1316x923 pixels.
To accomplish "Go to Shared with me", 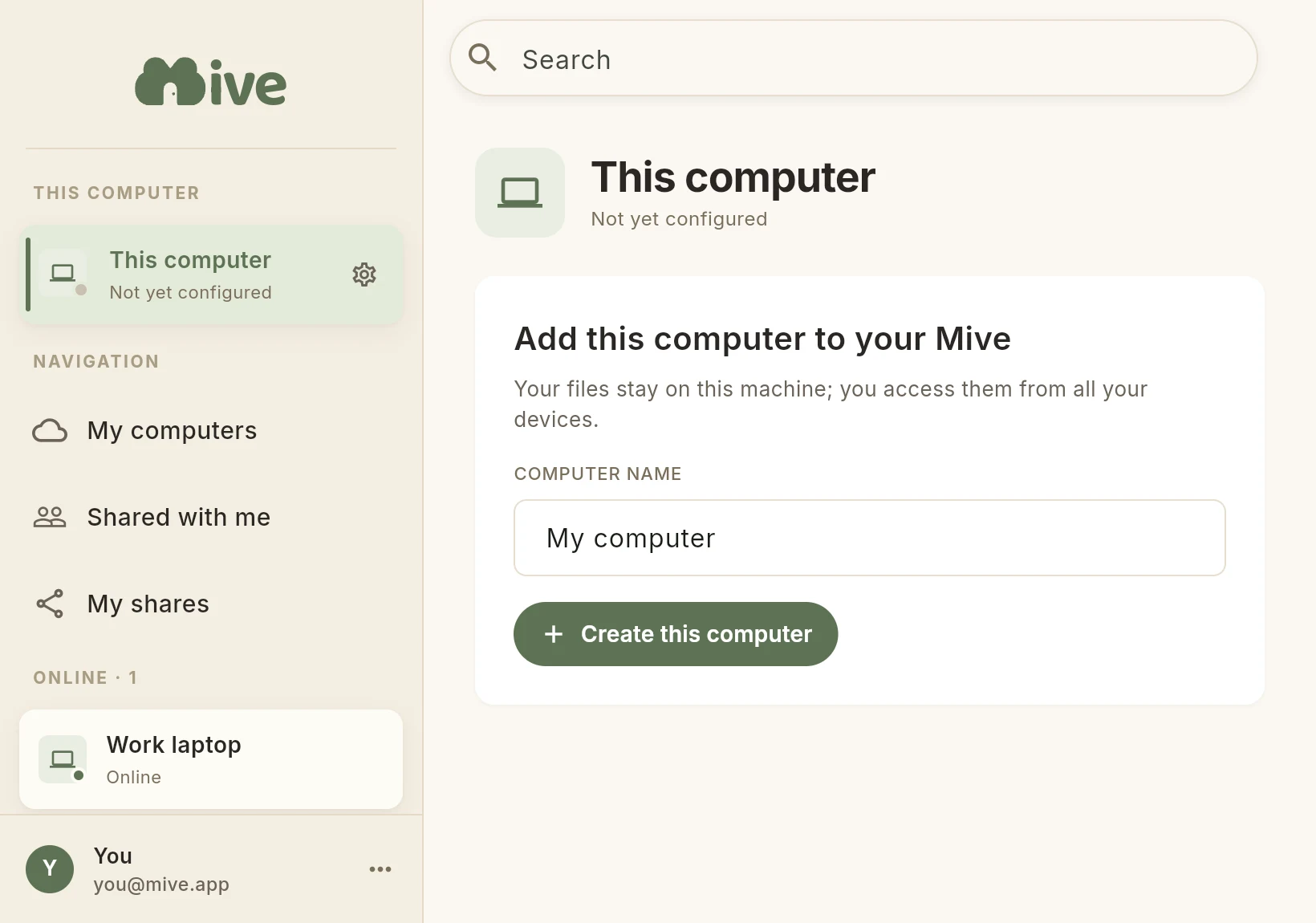I will click(210, 517).
